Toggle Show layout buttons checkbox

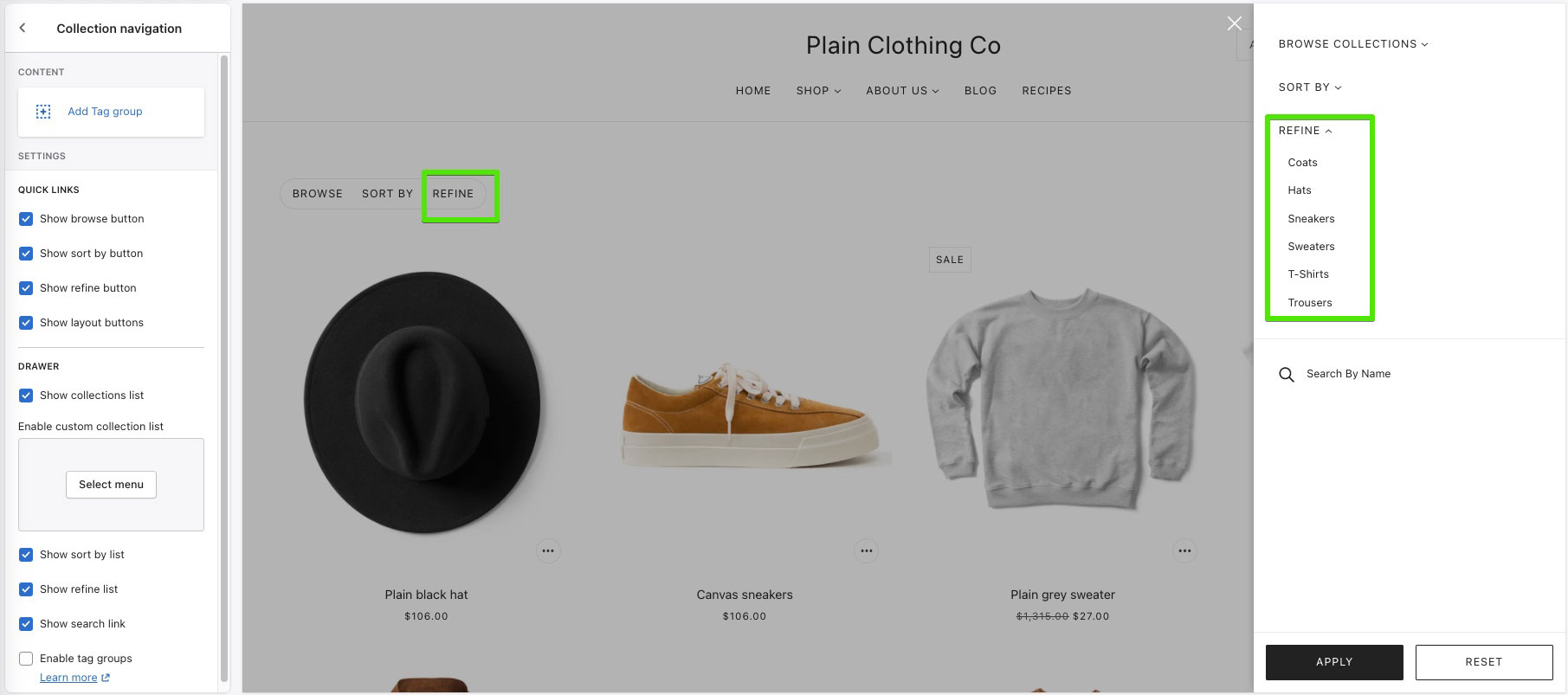point(26,323)
